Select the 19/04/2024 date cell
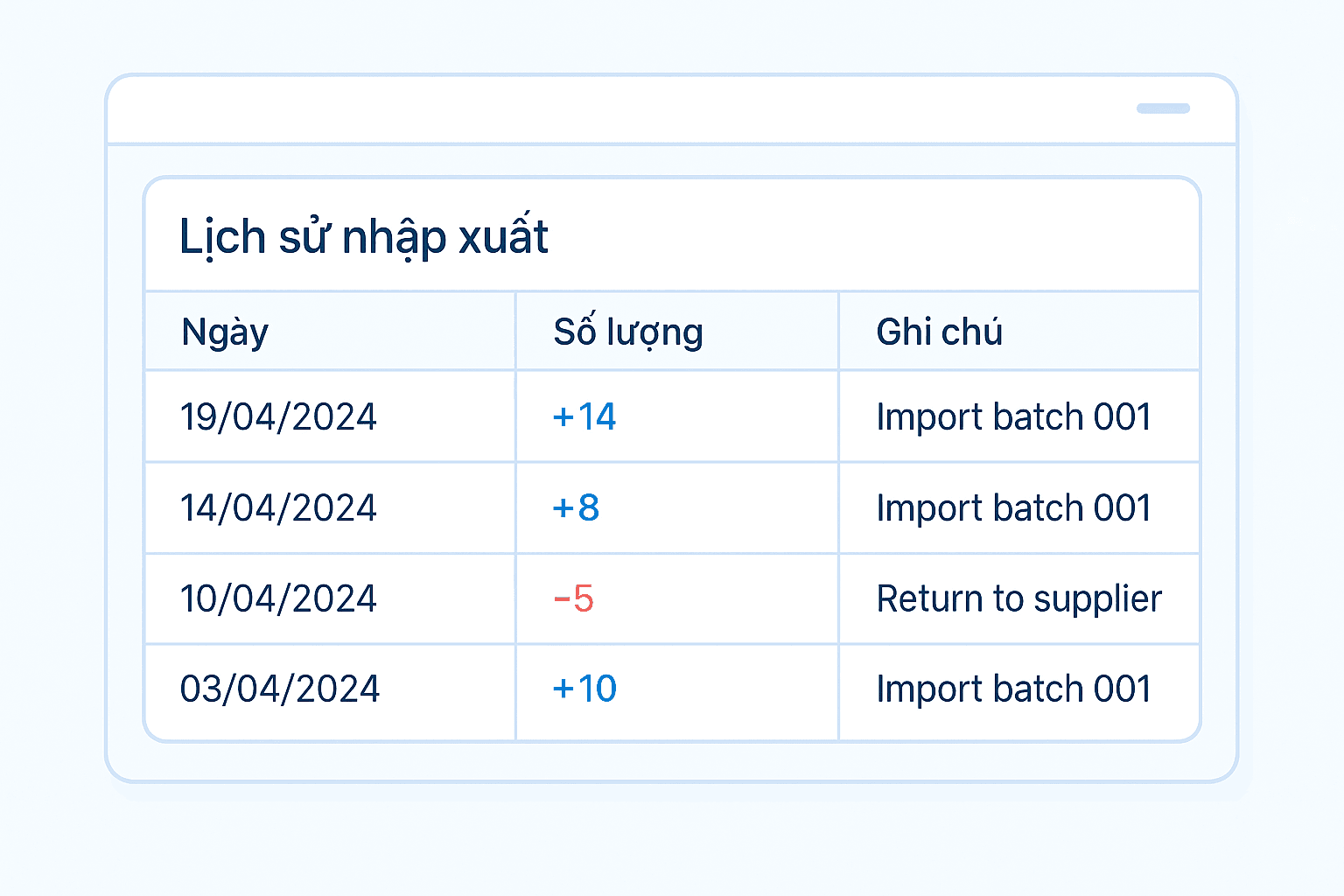The height and width of the screenshot is (896, 1344). [x=278, y=416]
